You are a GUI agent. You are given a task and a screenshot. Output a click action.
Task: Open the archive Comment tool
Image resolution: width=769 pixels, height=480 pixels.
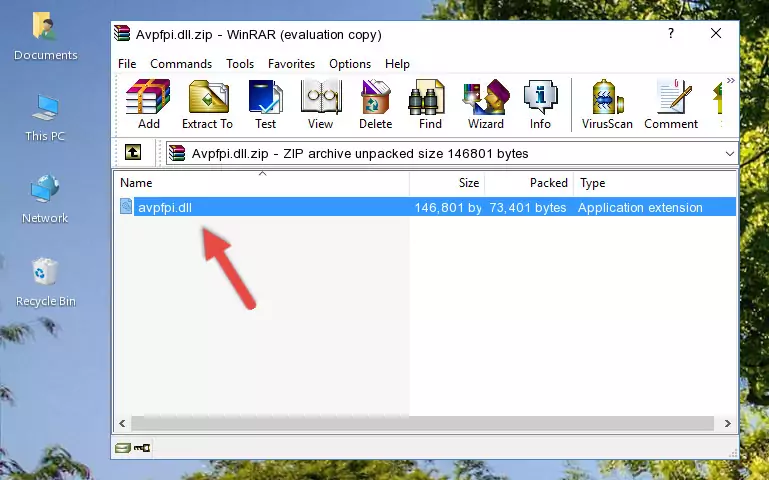pos(671,104)
